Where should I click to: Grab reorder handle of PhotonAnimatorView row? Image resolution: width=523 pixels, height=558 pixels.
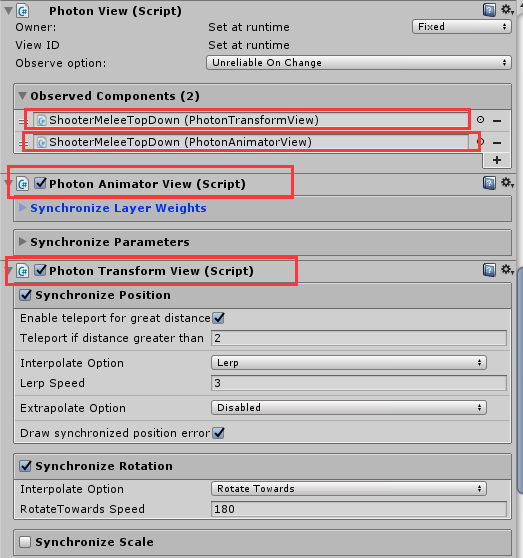click(x=23, y=143)
